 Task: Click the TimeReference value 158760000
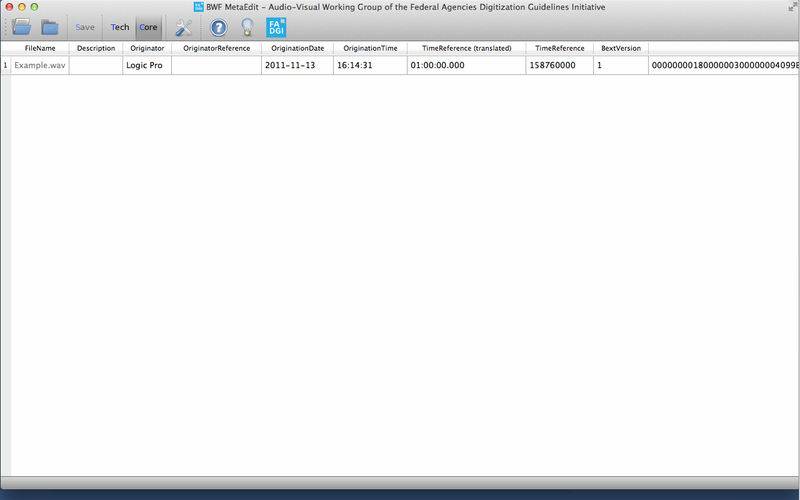coord(560,65)
